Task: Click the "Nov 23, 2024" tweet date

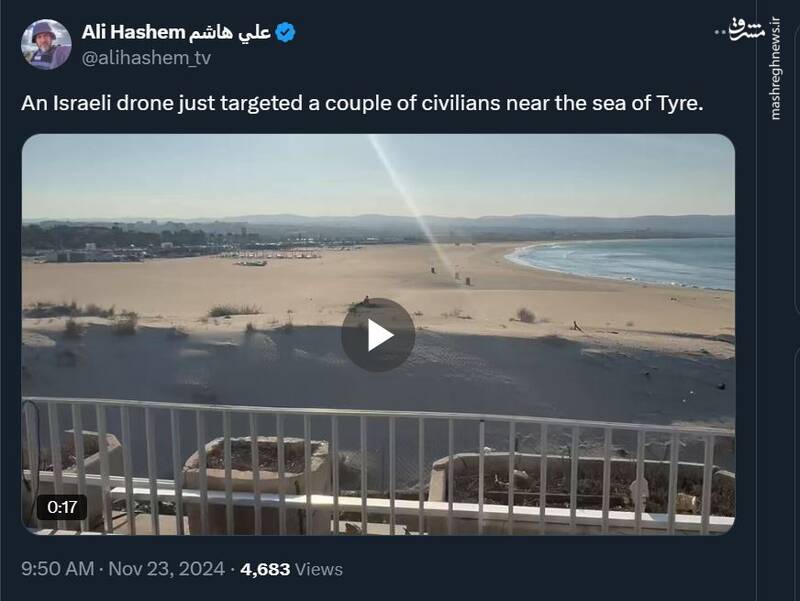Action: click(166, 569)
